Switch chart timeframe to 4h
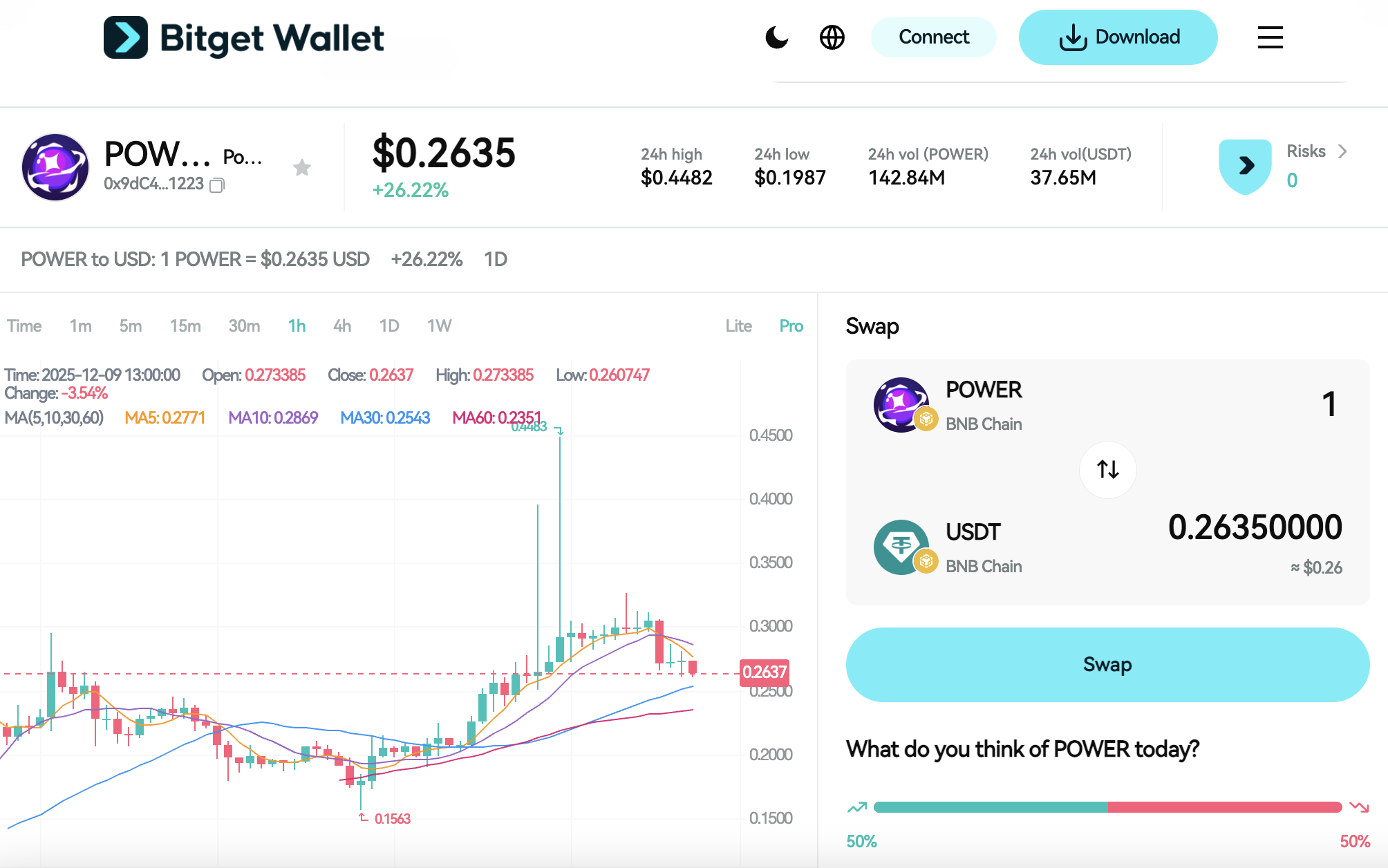Viewport: 1388px width, 868px height. [x=341, y=325]
